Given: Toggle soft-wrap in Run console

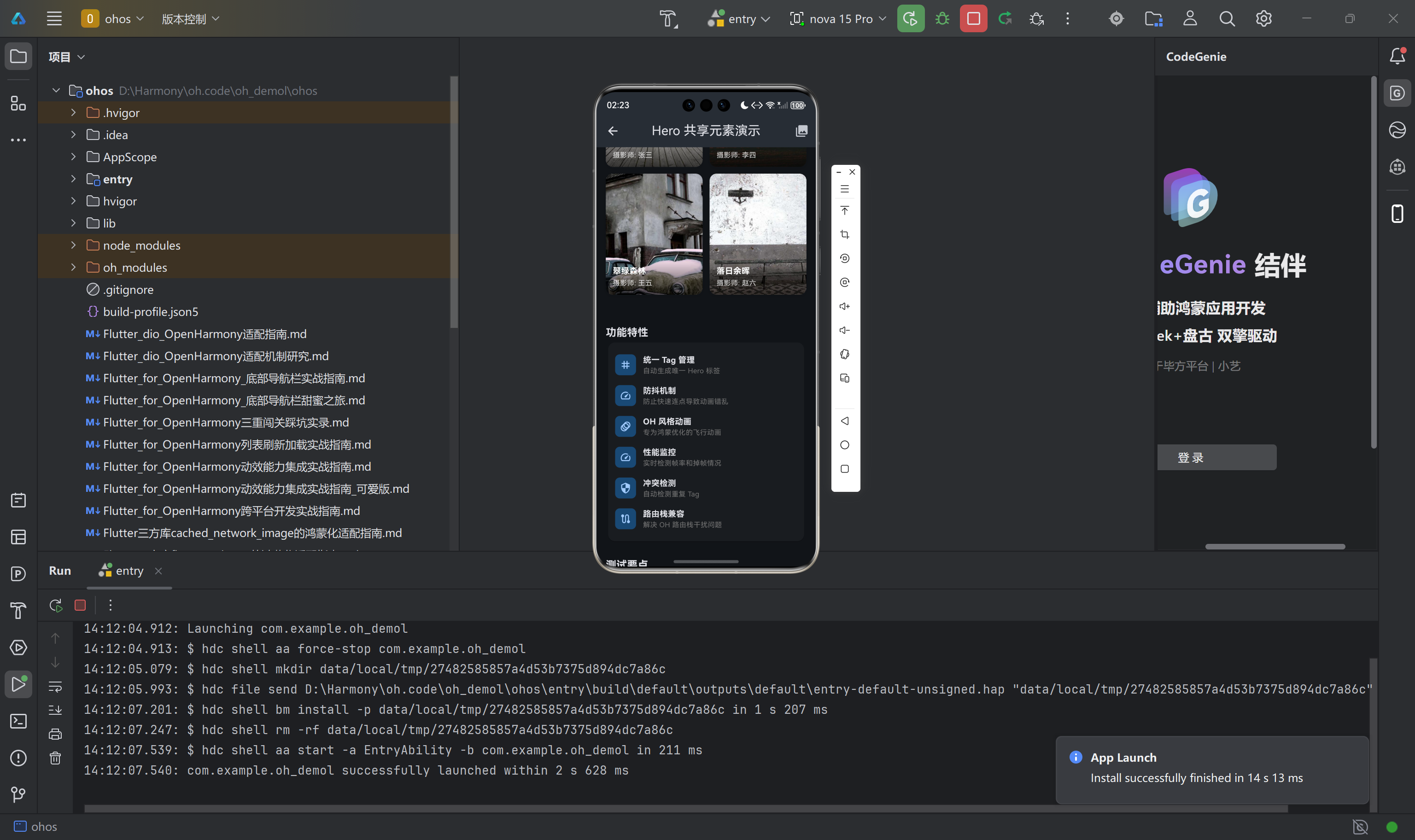Looking at the screenshot, I should tap(55, 687).
